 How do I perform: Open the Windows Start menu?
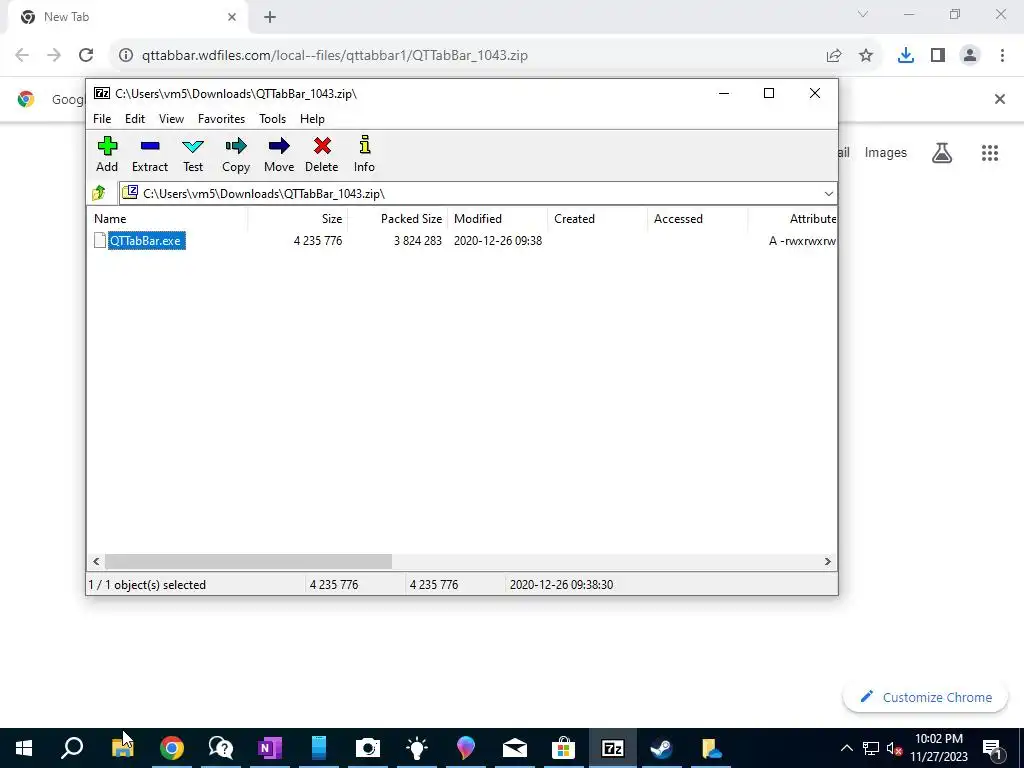pos(24,748)
